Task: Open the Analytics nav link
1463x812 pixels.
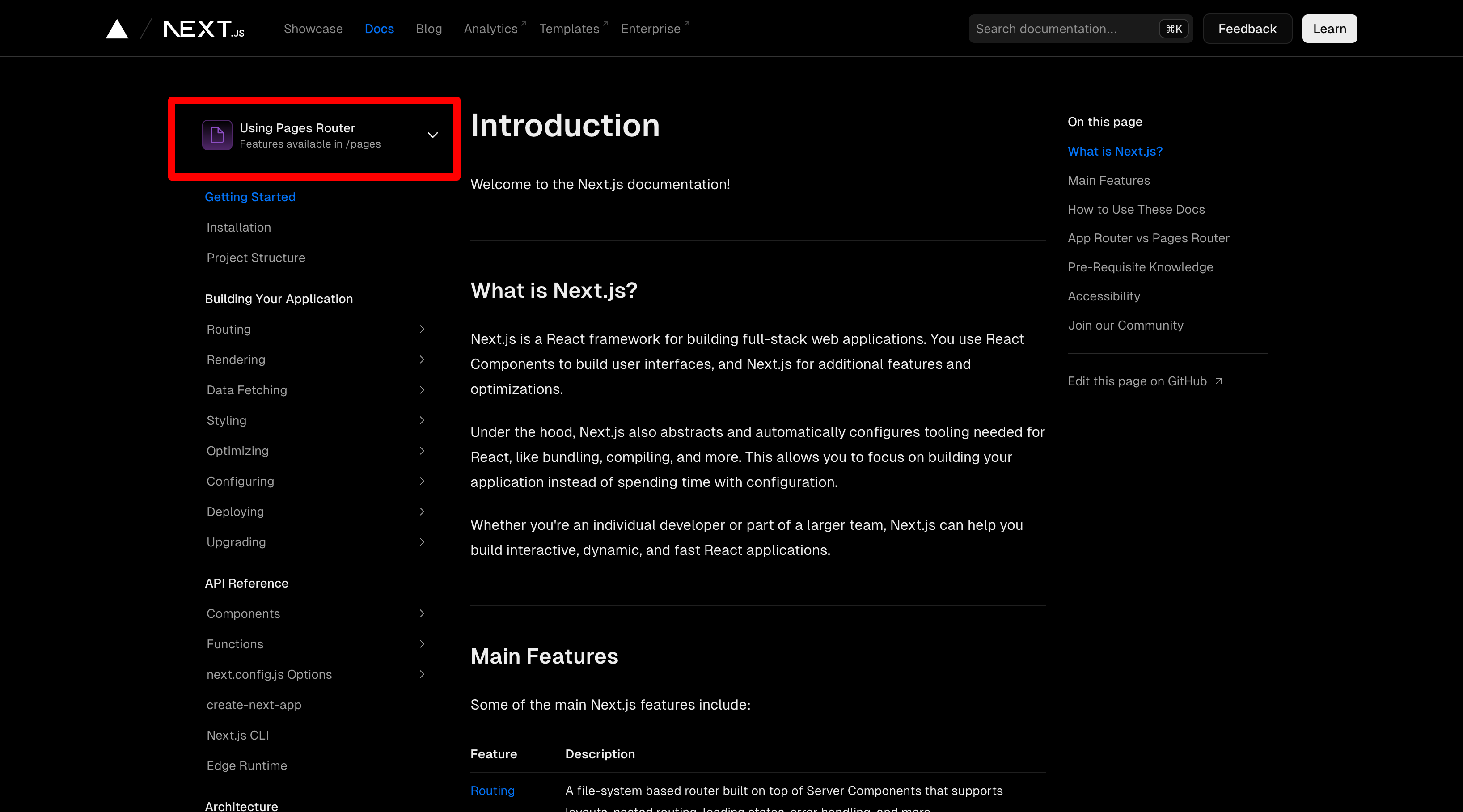Action: (495, 29)
